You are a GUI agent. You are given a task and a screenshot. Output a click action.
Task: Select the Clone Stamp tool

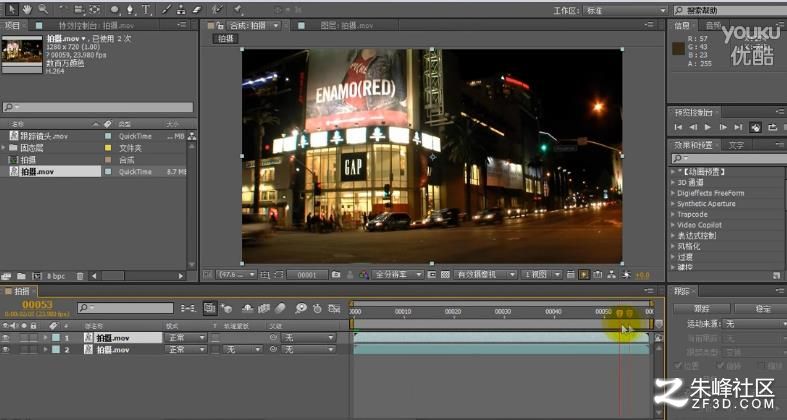click(181, 10)
